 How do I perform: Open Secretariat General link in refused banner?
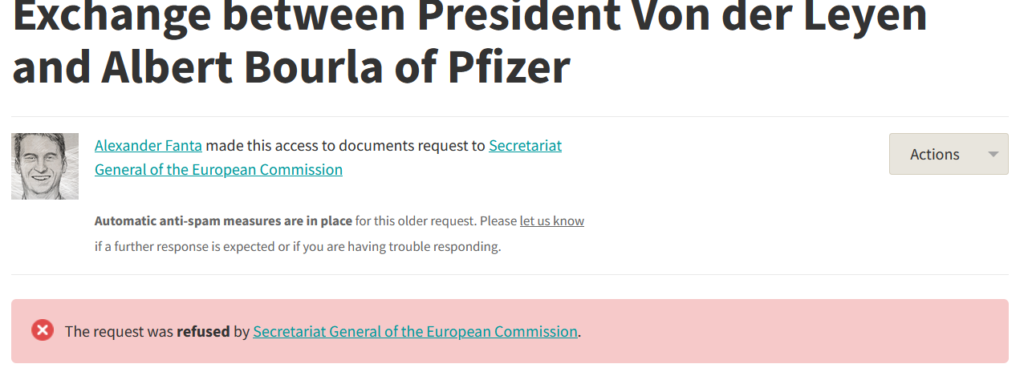coord(415,332)
